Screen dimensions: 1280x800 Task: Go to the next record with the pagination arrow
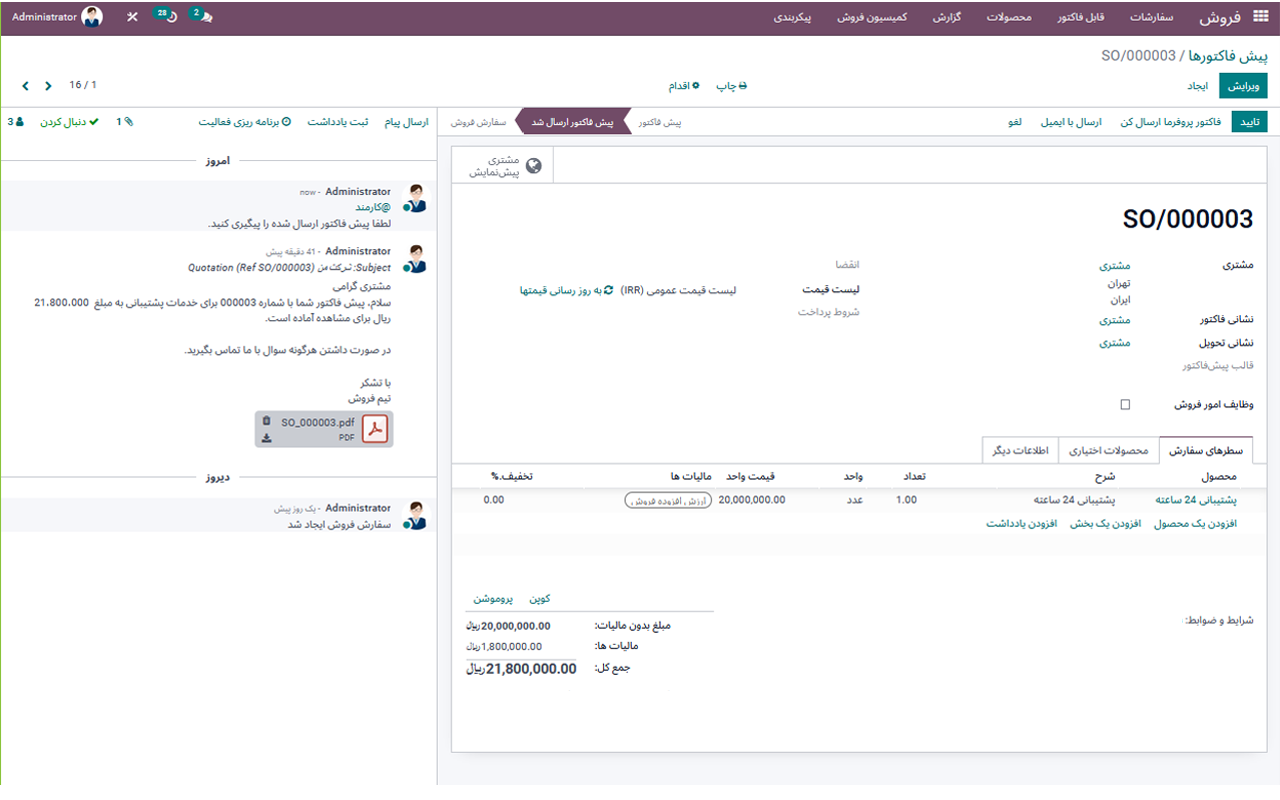point(25,85)
